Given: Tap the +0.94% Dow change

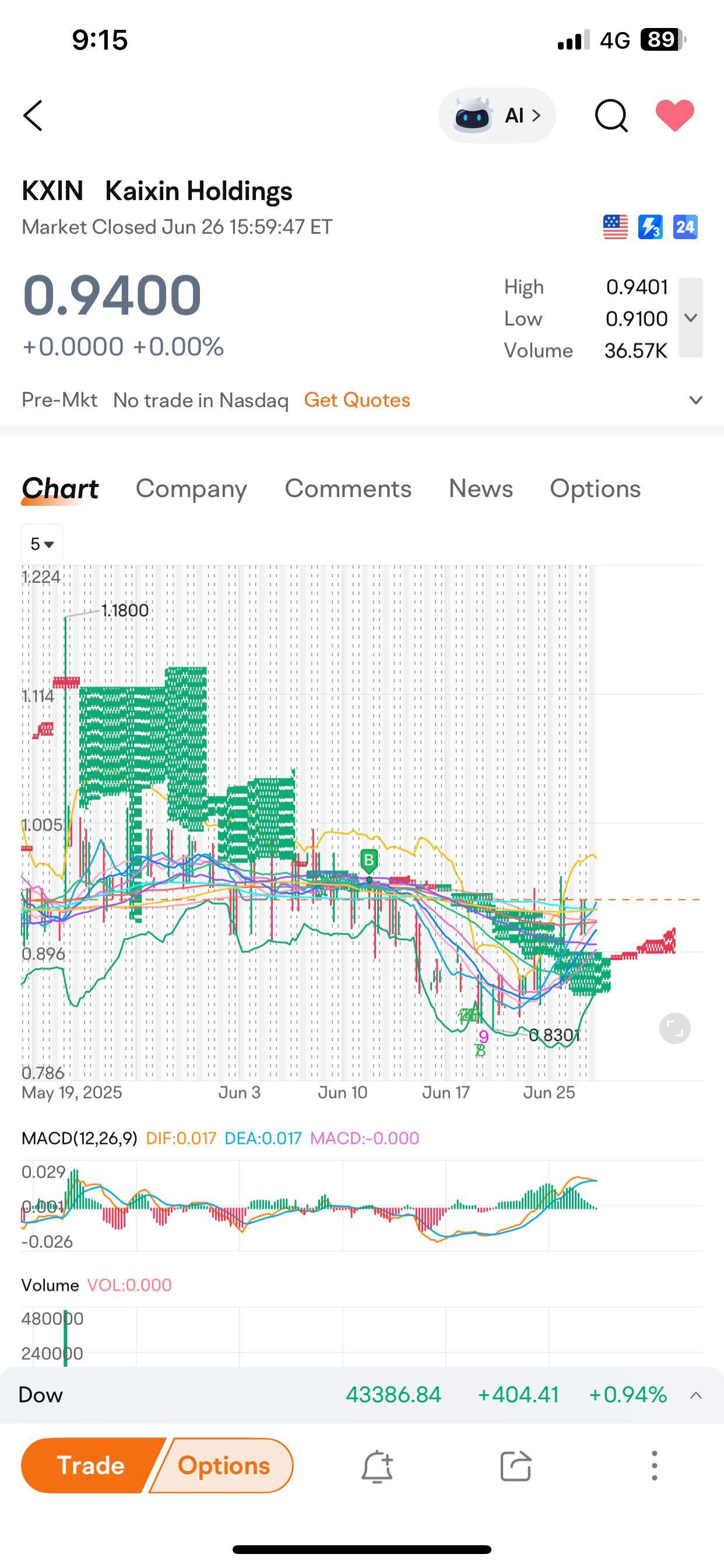Looking at the screenshot, I should [627, 1395].
